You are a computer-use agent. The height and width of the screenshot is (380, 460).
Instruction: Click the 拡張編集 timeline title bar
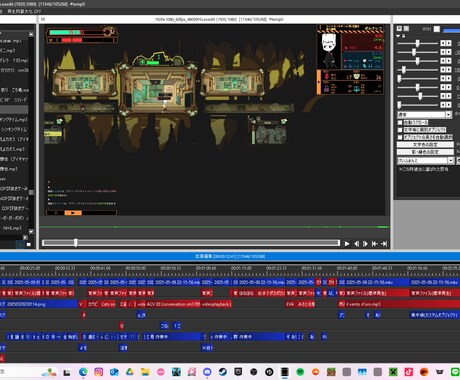pos(230,256)
